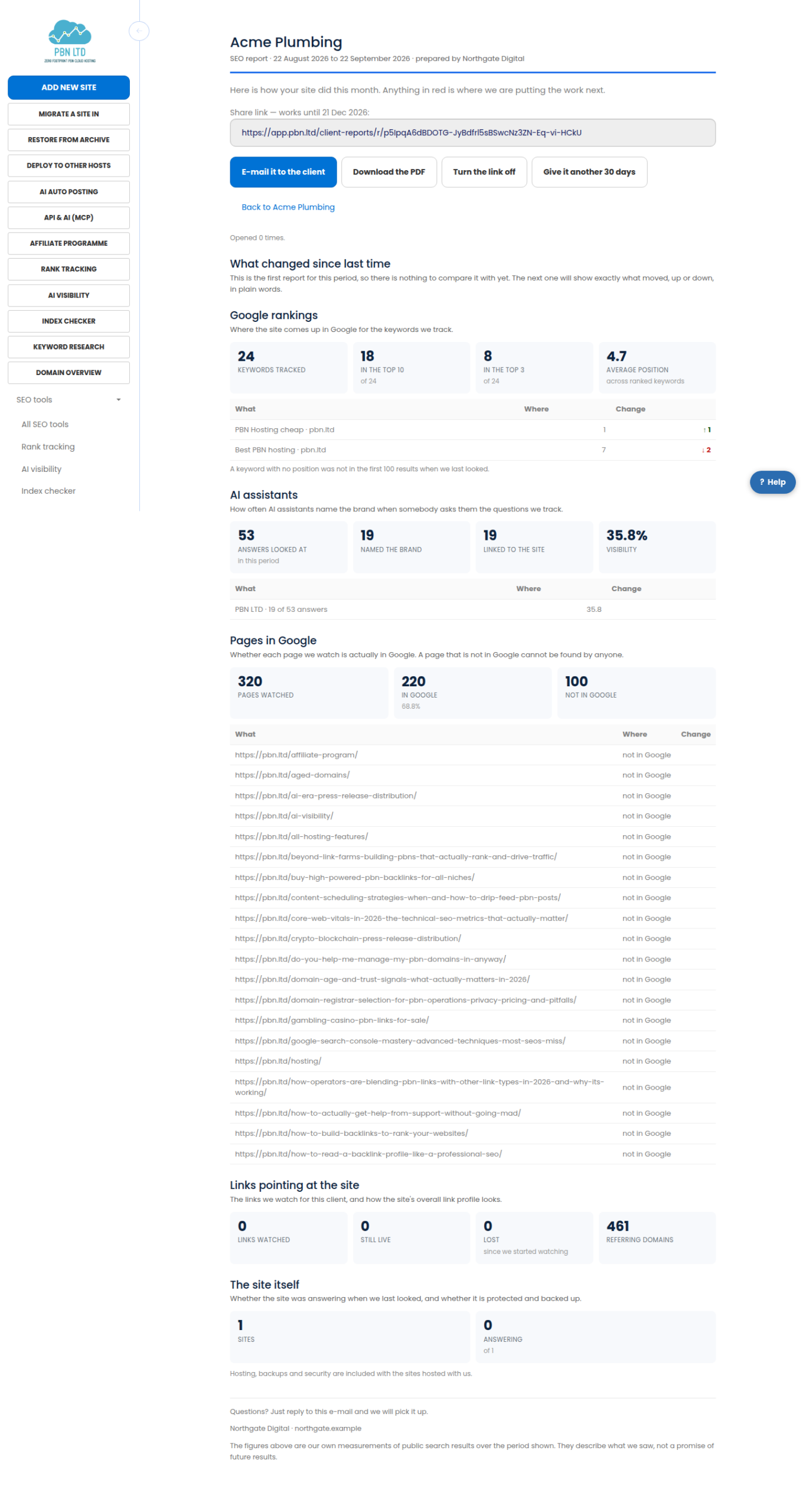806x1512 pixels.
Task: Click the 24 KEYWORDS TRACKED card
Action: 288,366
